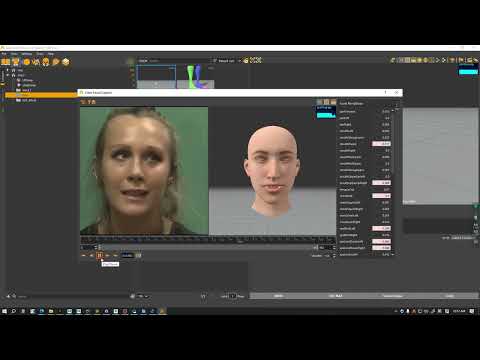The height and width of the screenshot is (360, 480).
Task: Click the down arrow at the parameter list's bottom
Action: pos(393,254)
